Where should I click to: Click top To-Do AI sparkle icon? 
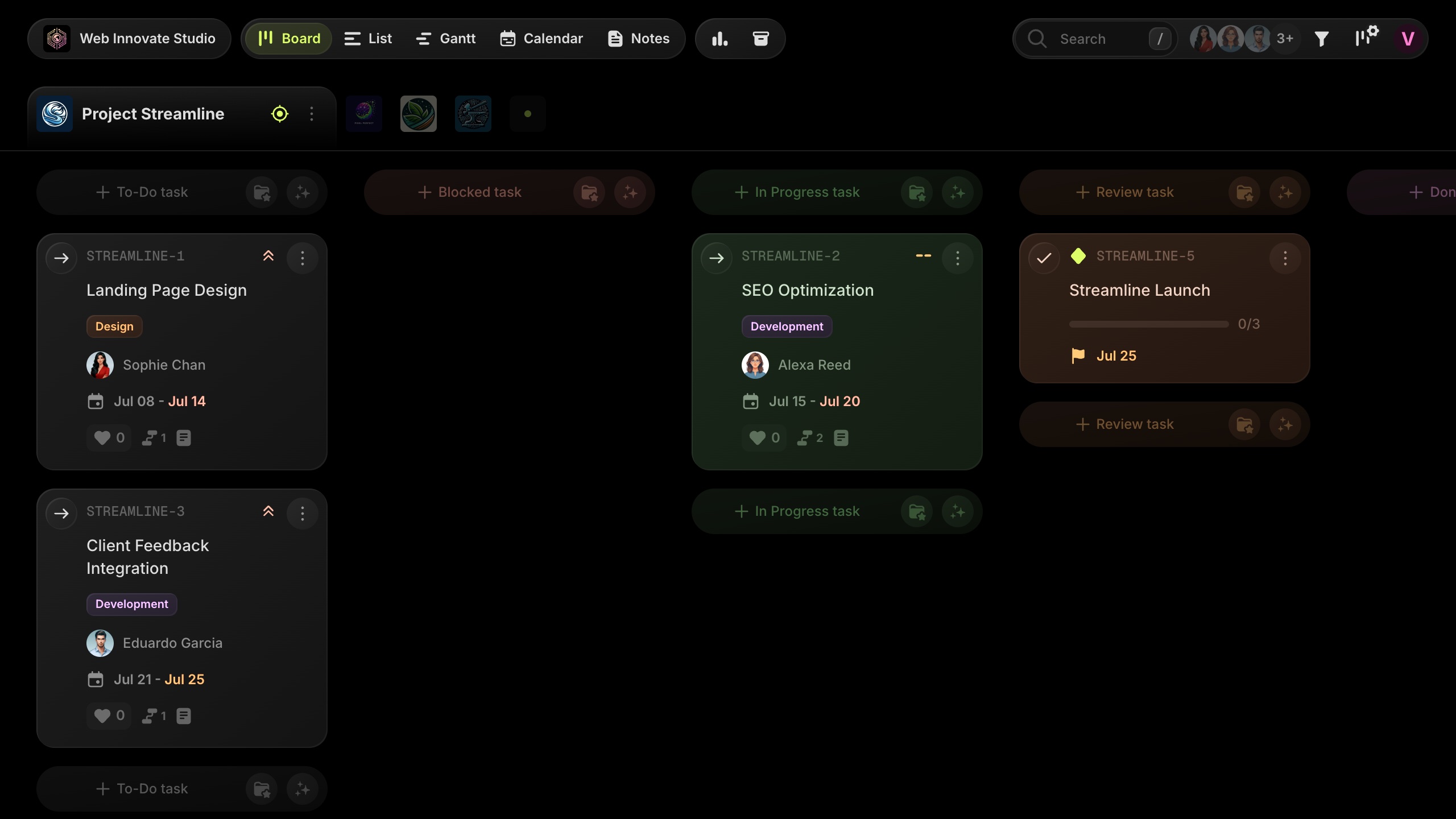[x=303, y=193]
